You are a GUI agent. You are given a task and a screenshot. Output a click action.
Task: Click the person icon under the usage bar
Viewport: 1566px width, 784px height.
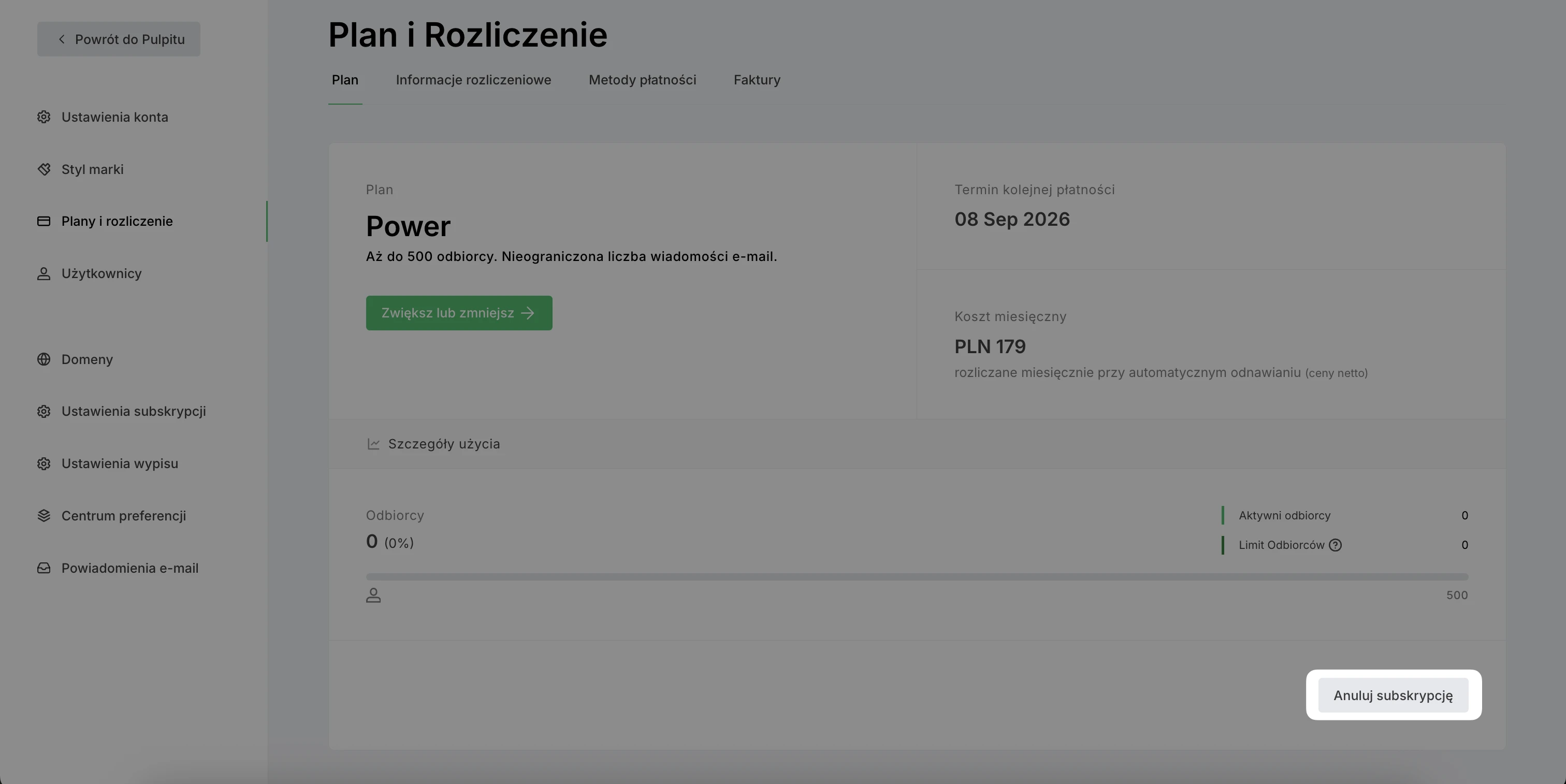click(x=373, y=596)
